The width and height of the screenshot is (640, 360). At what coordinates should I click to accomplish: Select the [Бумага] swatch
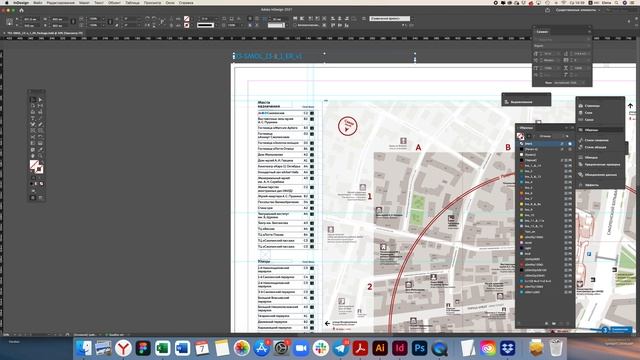pyautogui.click(x=545, y=155)
